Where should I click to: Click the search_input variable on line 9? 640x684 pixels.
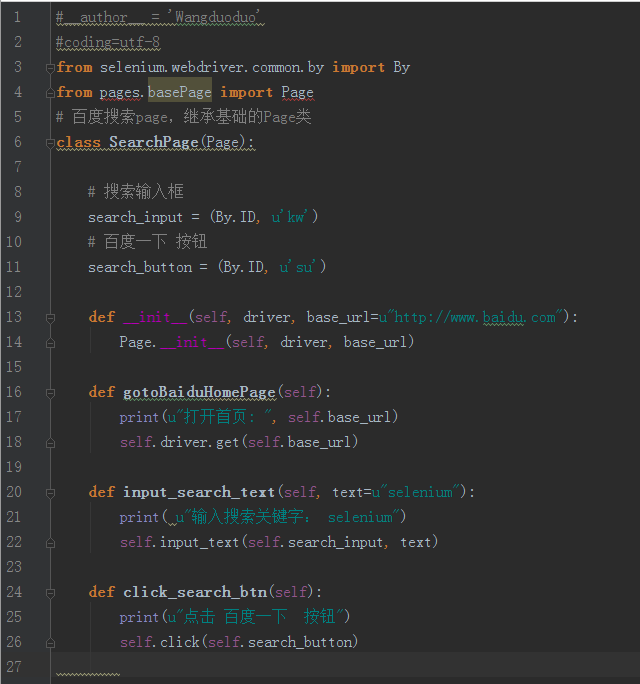(x=135, y=217)
